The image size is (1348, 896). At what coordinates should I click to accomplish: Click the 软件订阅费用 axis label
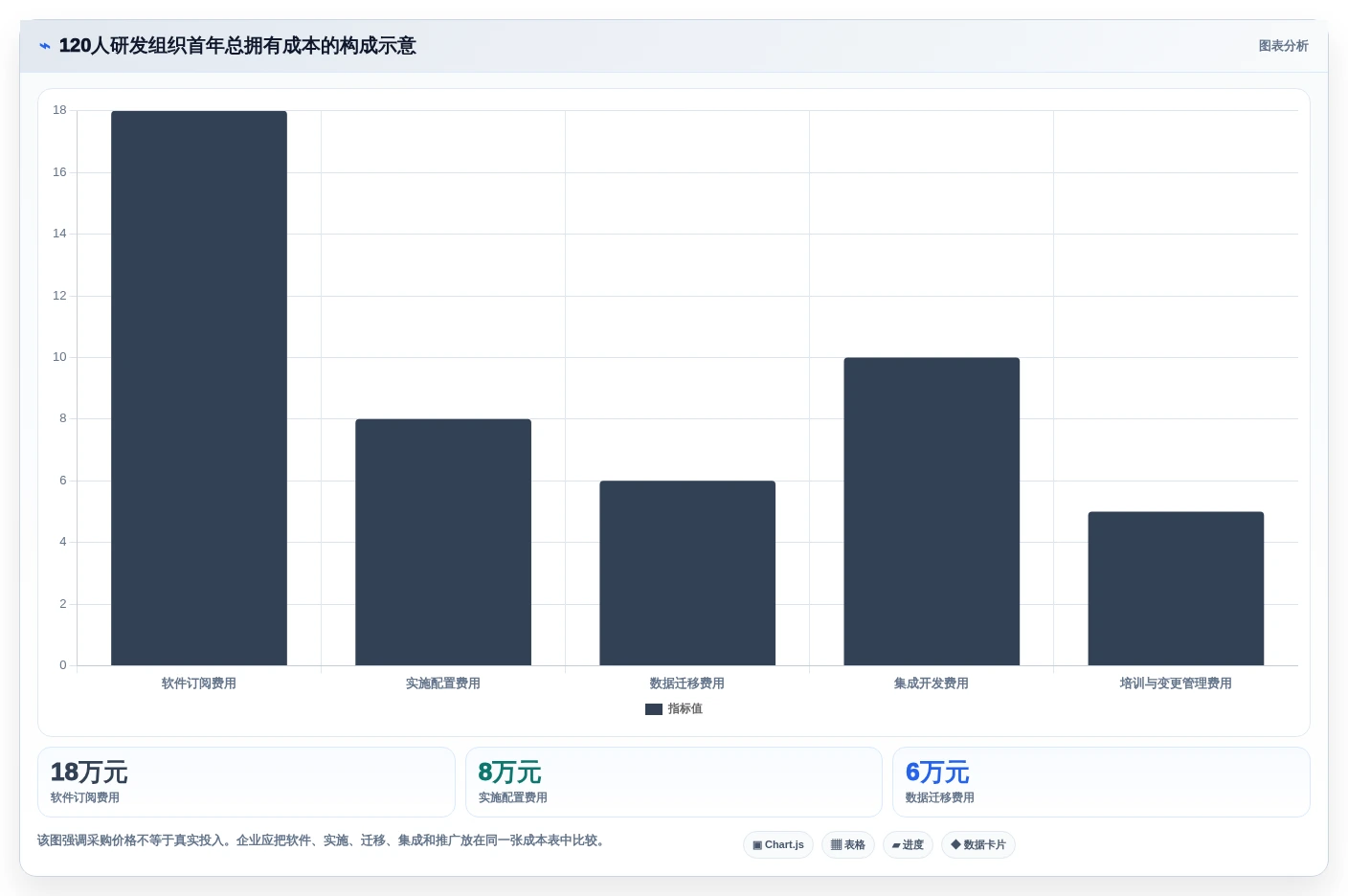tap(199, 683)
